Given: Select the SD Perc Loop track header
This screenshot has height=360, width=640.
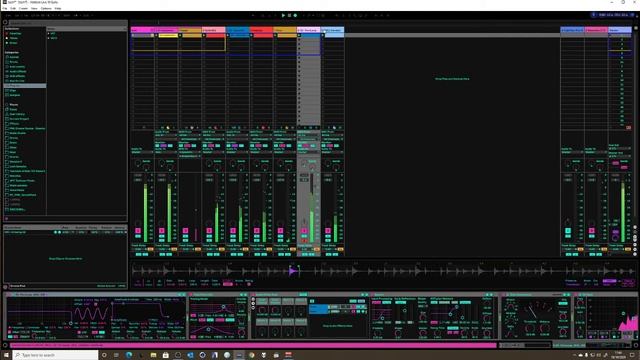Looking at the screenshot, I should pyautogui.click(x=308, y=30).
